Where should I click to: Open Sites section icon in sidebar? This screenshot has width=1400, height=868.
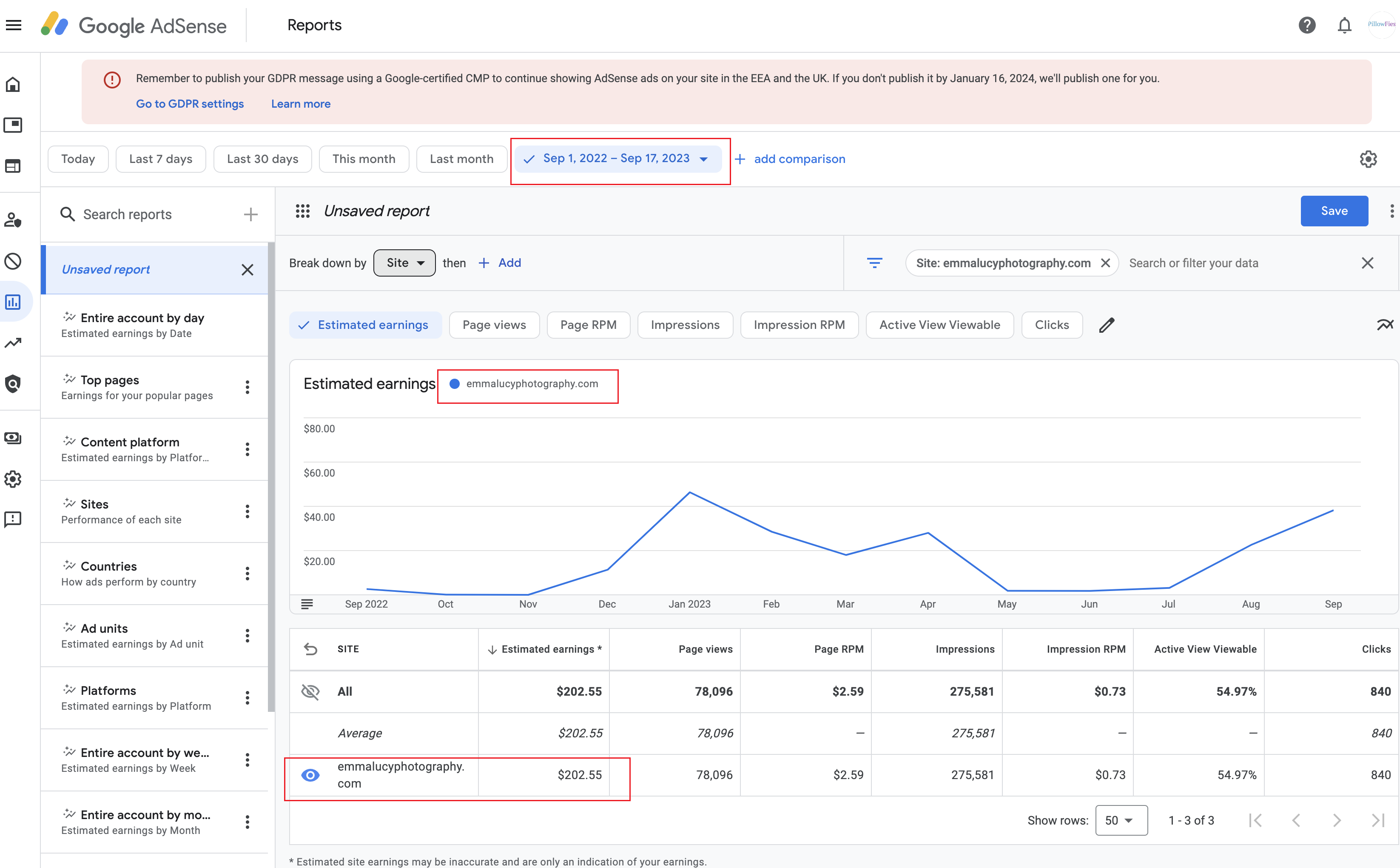point(13,166)
